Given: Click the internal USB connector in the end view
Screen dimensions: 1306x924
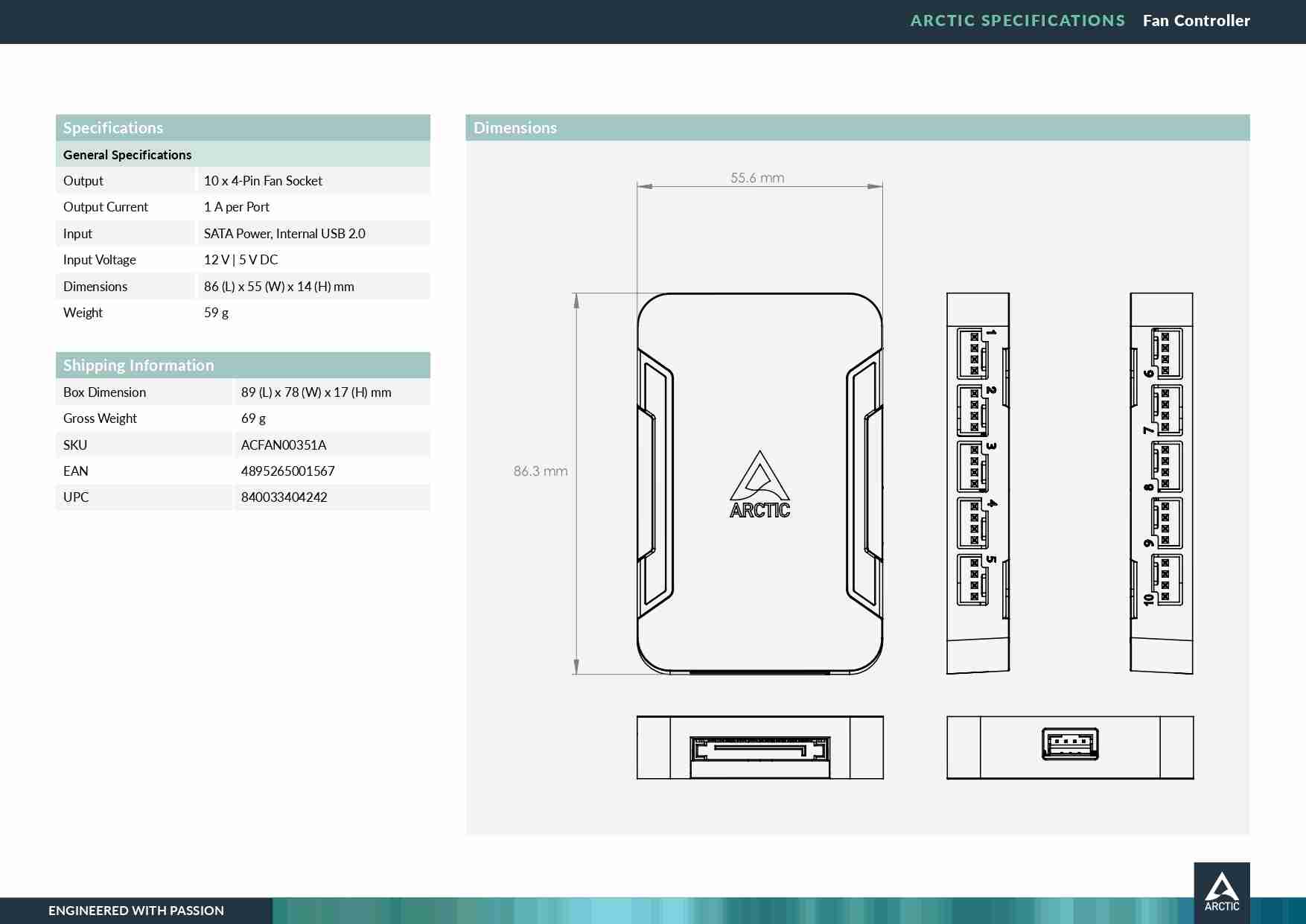Looking at the screenshot, I should pyautogui.click(x=1070, y=744).
